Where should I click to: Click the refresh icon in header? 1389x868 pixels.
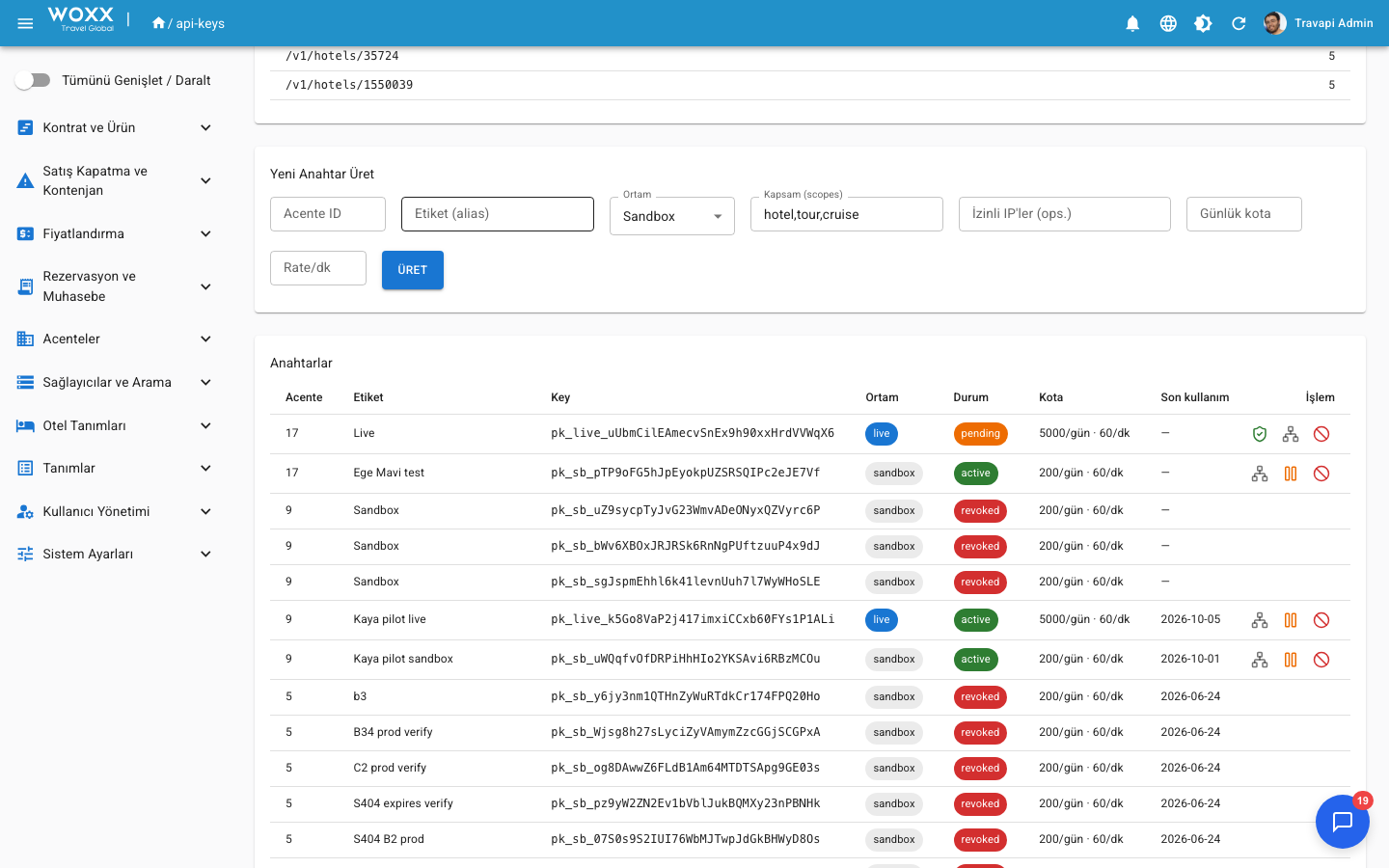click(x=1239, y=23)
